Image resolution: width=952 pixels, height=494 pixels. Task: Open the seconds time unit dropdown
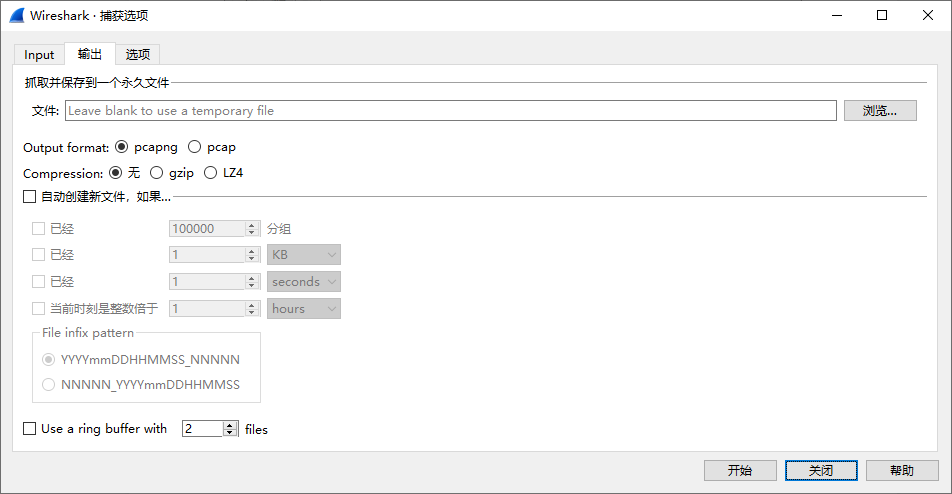(x=304, y=282)
